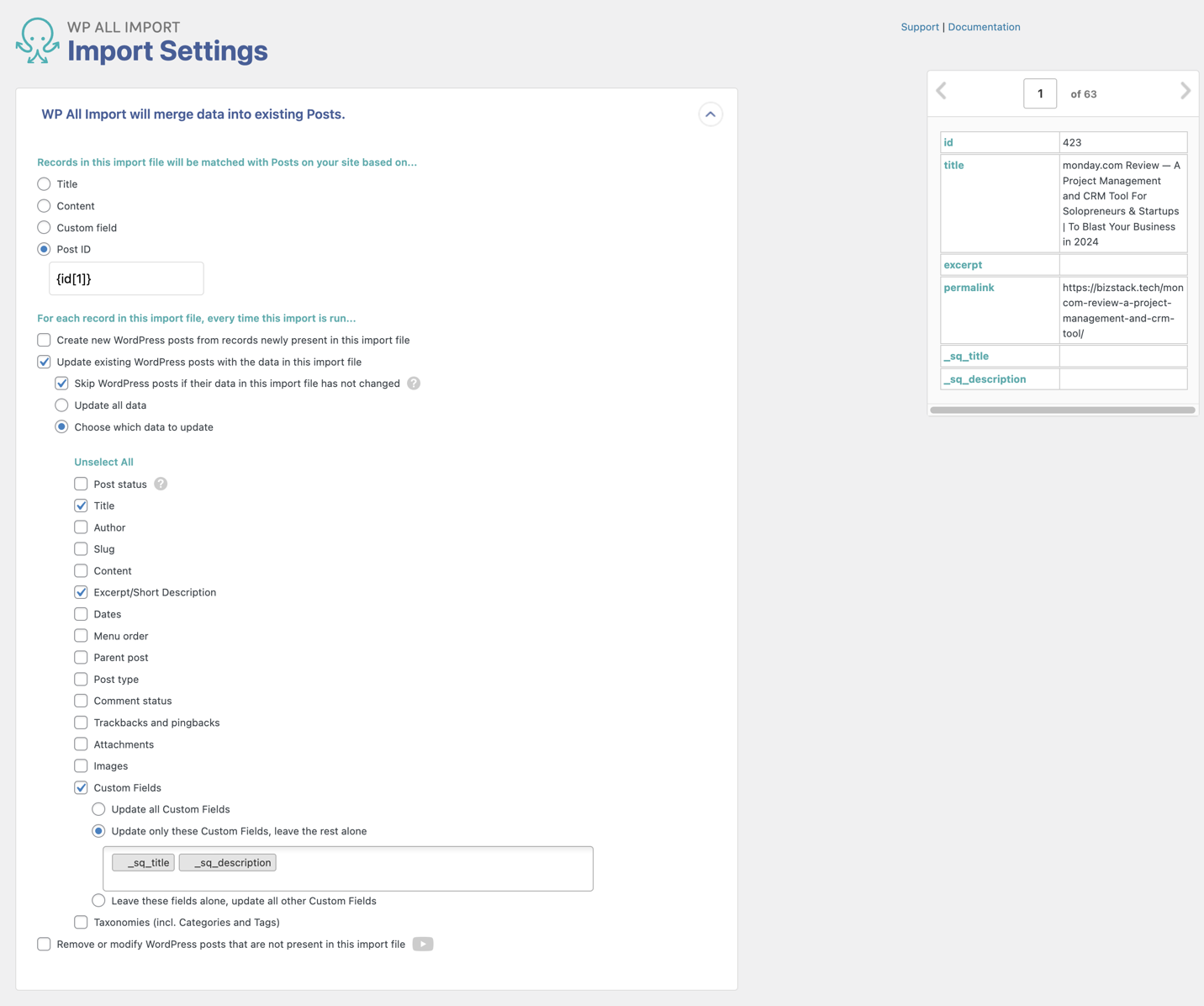Select Title as the record matching option
Image resolution: width=1204 pixels, height=1006 pixels.
click(x=44, y=183)
